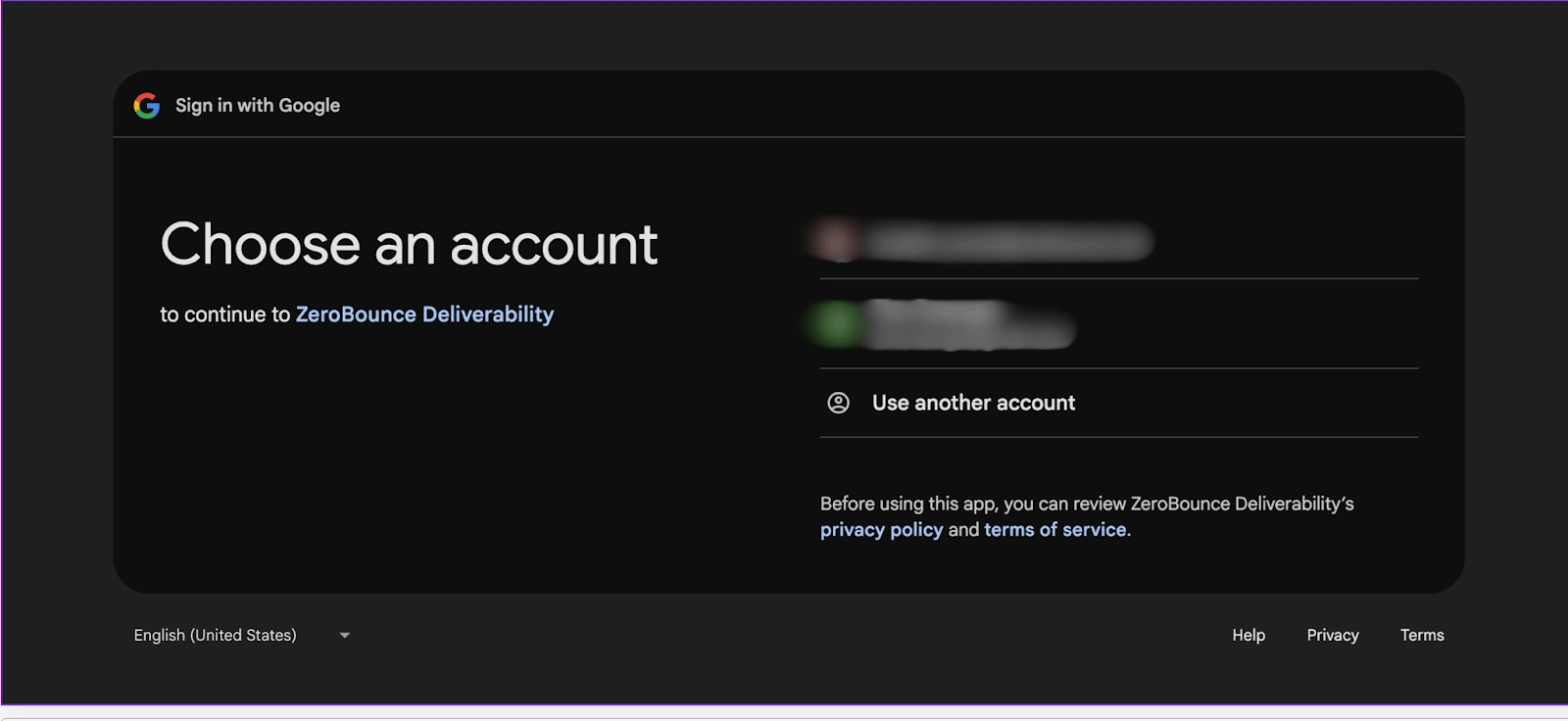Open the Terms footer link
This screenshot has width=1568, height=721.
tap(1422, 635)
